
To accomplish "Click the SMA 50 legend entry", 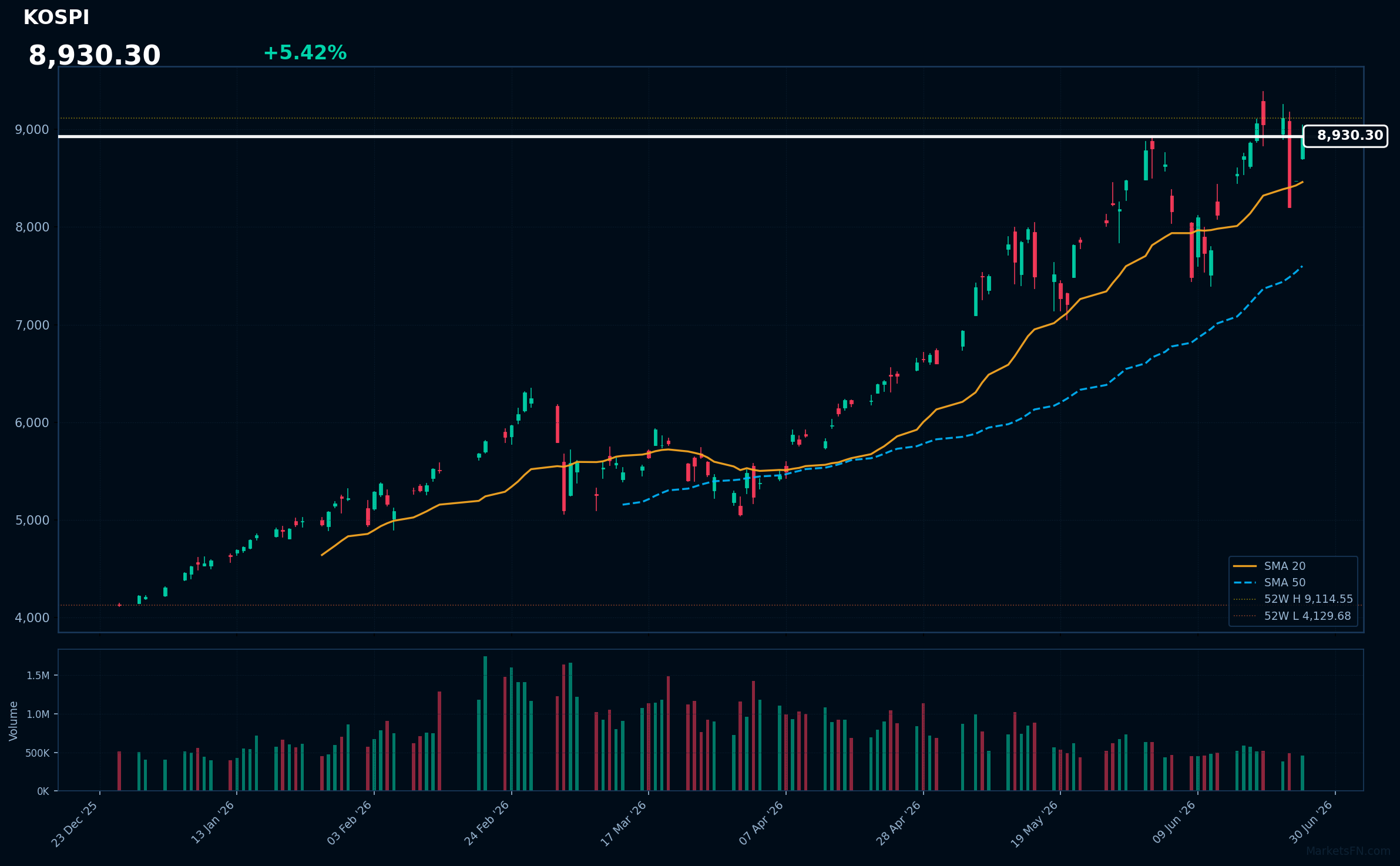I will click(x=1285, y=582).
